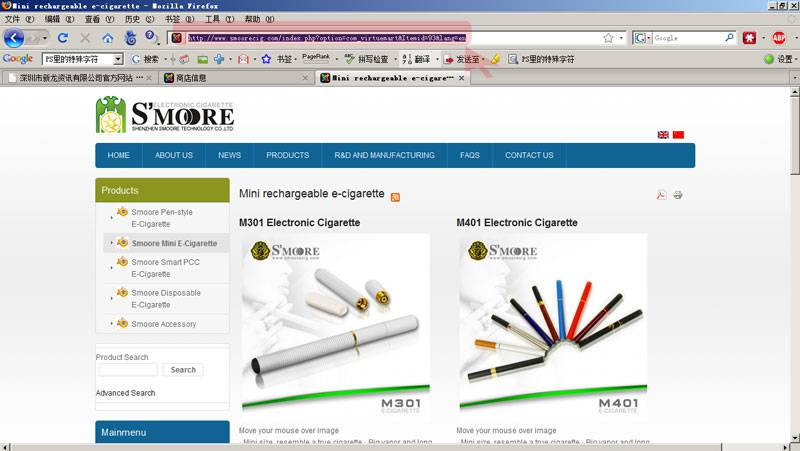Screen dimensions: 800x451
Task: Expand the Smoore Accessory category arrow
Action: pos(111,324)
